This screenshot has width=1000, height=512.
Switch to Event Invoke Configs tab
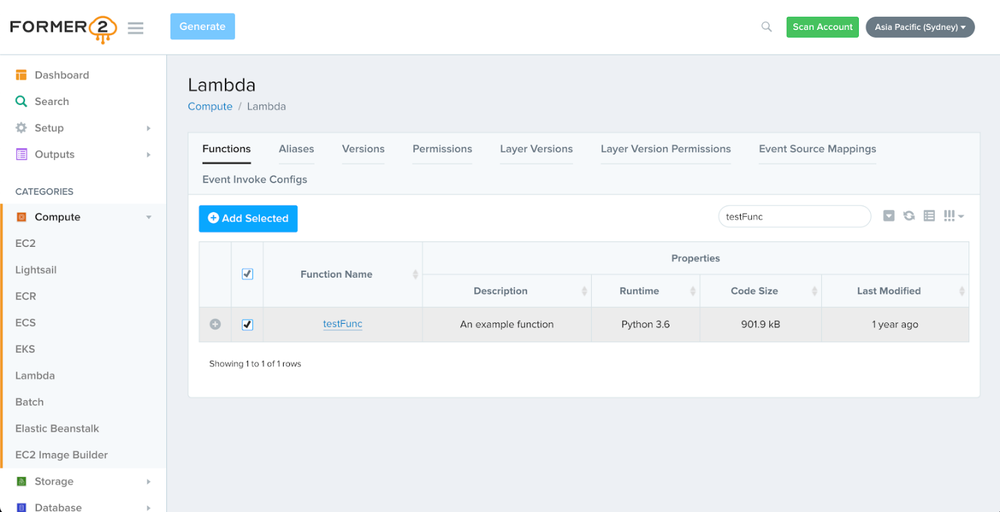pyautogui.click(x=254, y=179)
